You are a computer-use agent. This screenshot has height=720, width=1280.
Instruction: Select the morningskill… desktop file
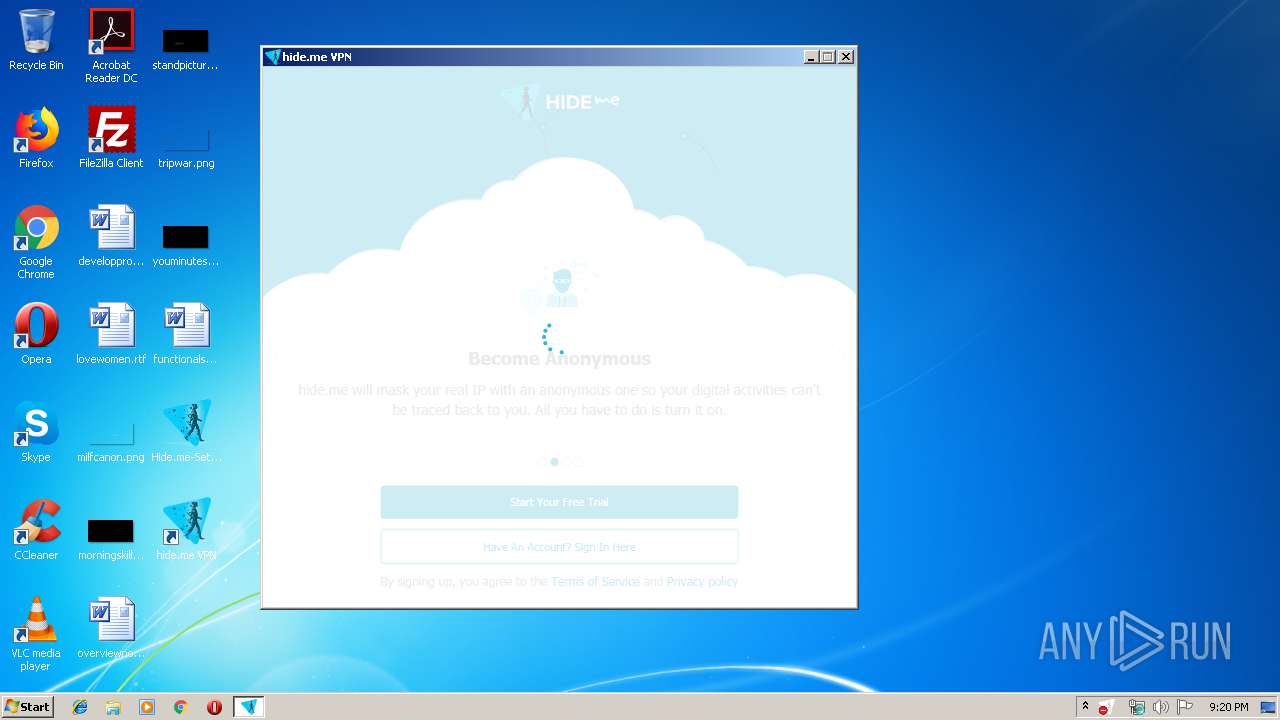tap(111, 538)
